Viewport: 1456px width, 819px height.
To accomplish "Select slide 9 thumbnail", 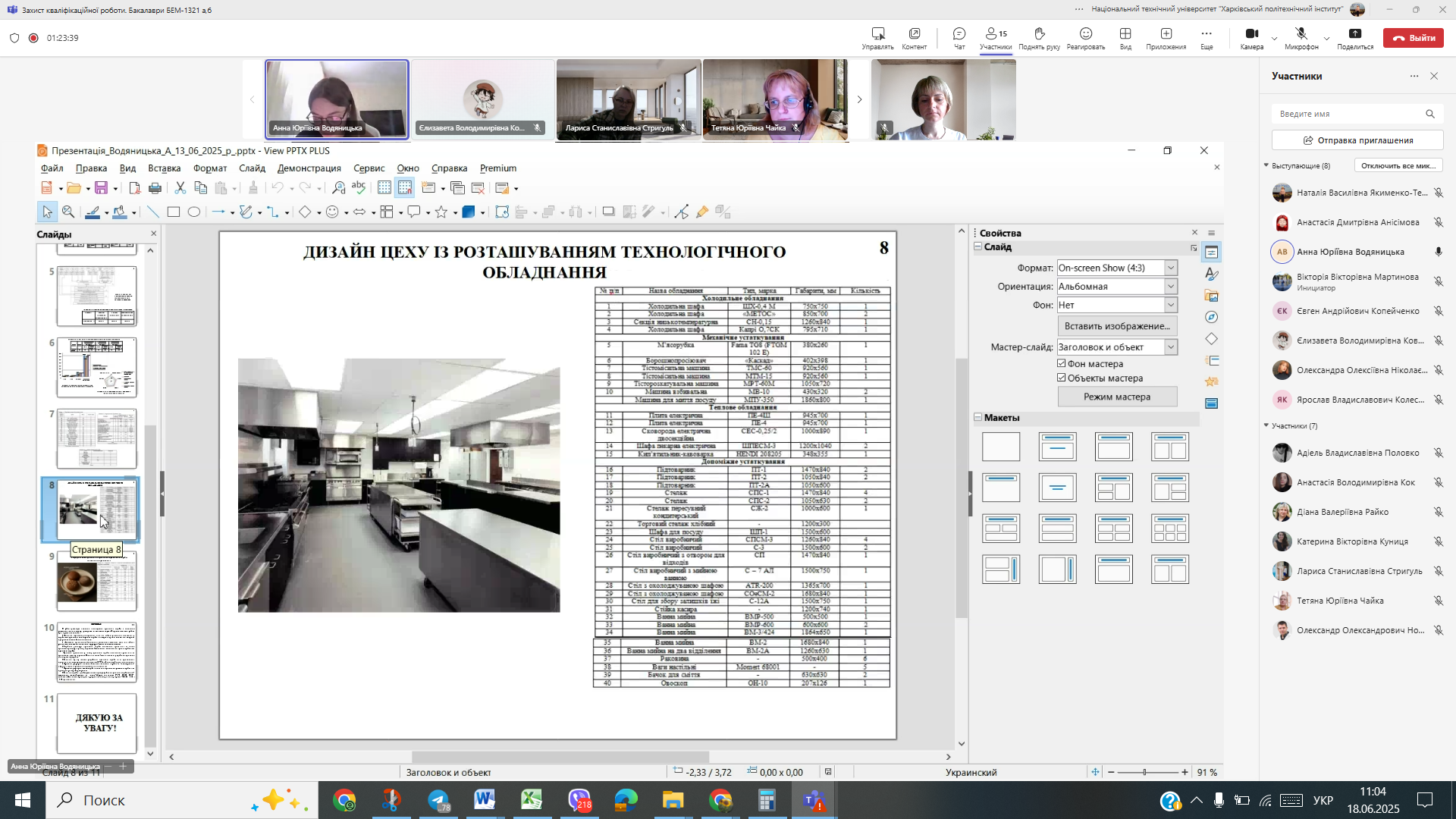I will point(97,581).
